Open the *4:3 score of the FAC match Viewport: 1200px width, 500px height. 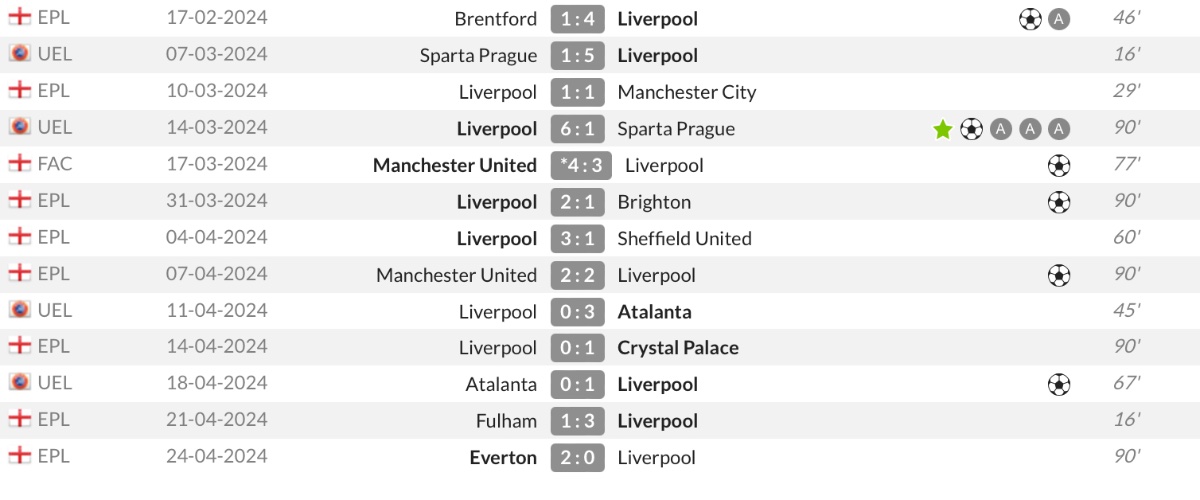581,165
